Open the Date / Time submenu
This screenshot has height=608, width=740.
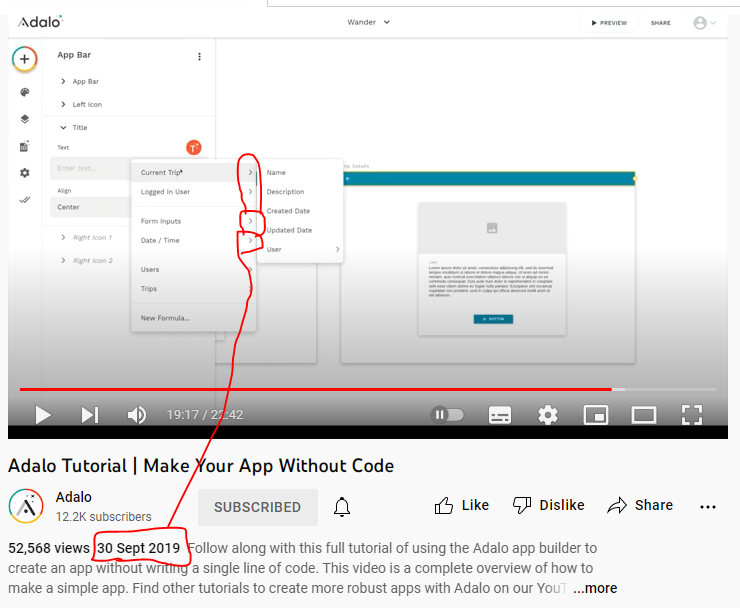[193, 240]
